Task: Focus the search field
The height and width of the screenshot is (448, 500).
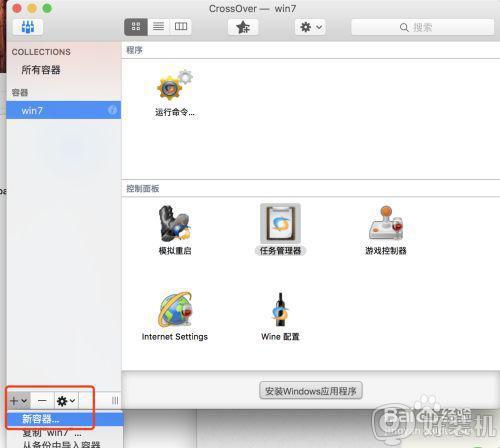Action: [x=423, y=27]
